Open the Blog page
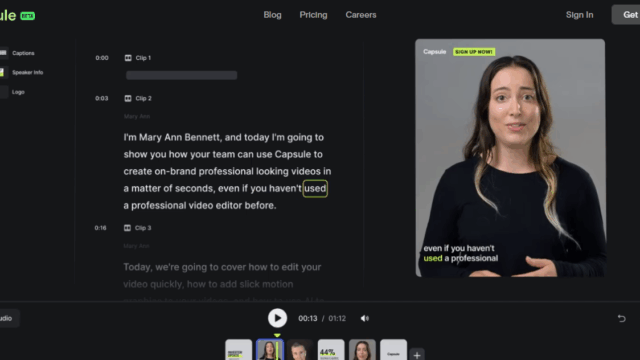 [272, 15]
